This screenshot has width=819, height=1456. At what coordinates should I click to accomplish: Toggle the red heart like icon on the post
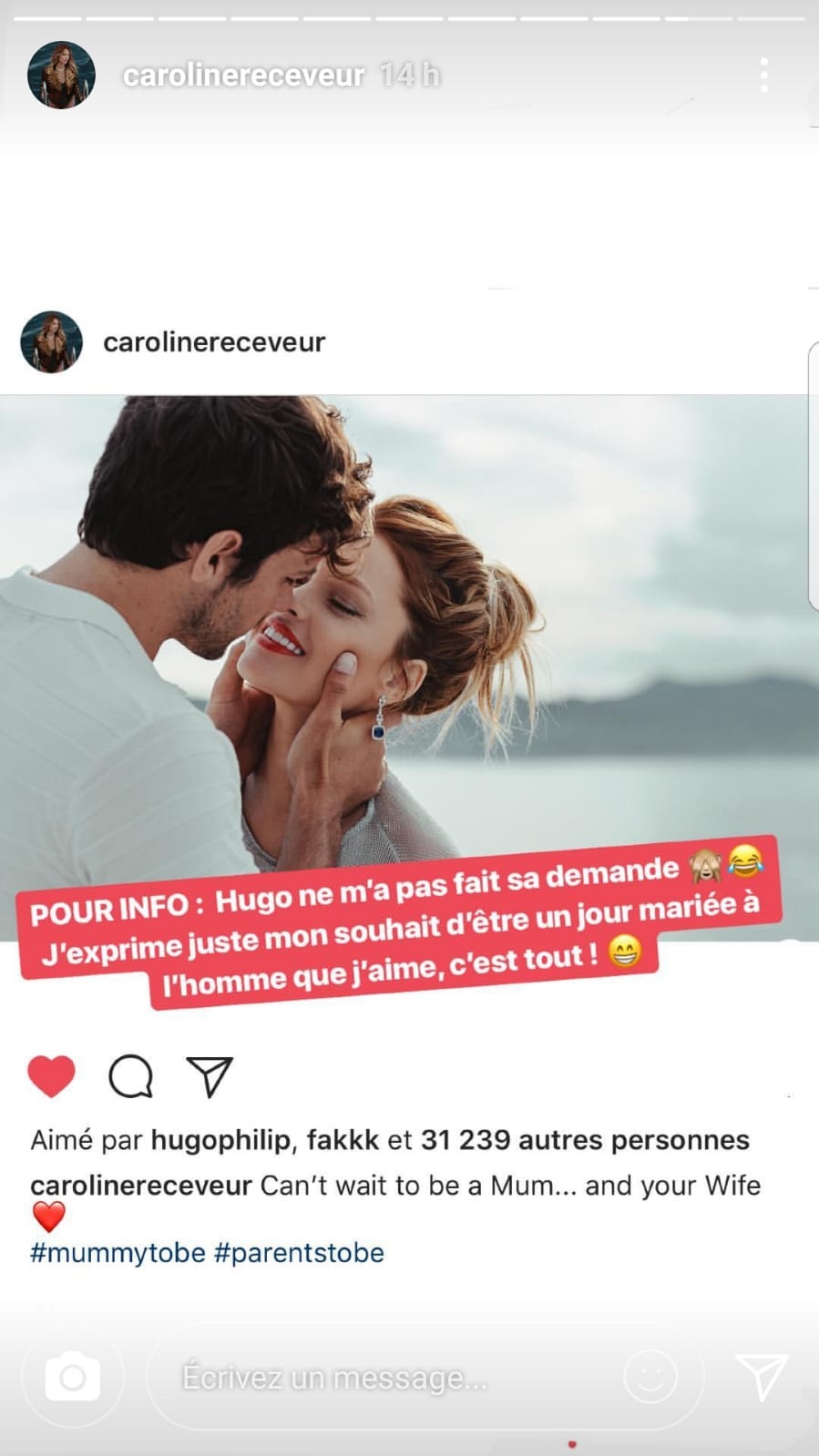click(x=52, y=1076)
